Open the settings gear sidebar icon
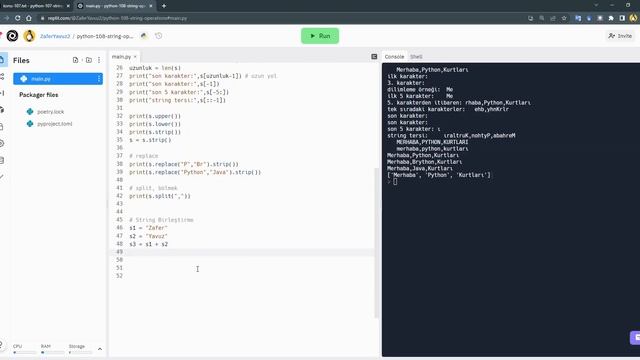This screenshot has width=640, height=360. click(2, 143)
